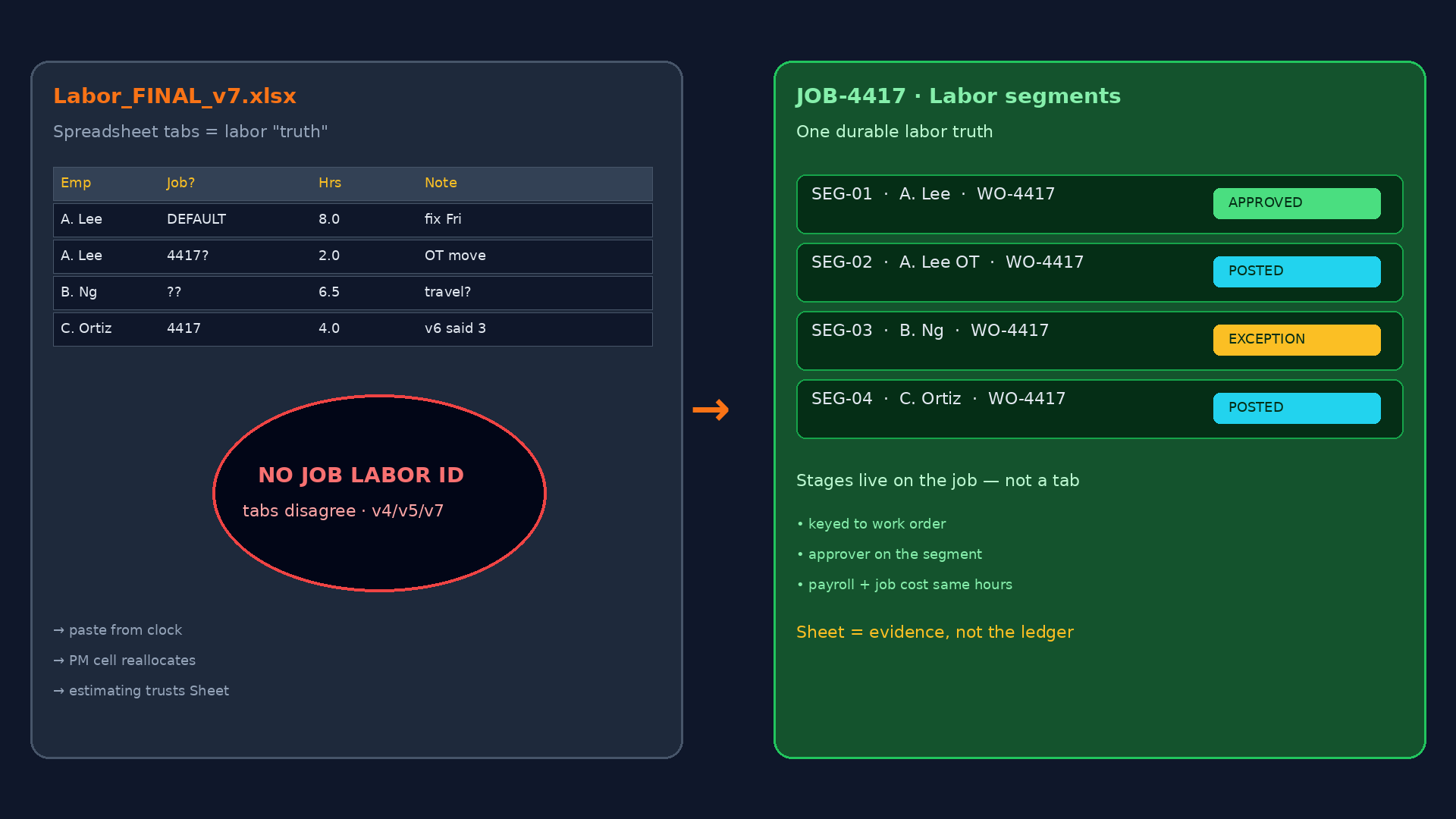This screenshot has width=1456, height=819.
Task: Click the Job? column header
Action: coord(180,183)
